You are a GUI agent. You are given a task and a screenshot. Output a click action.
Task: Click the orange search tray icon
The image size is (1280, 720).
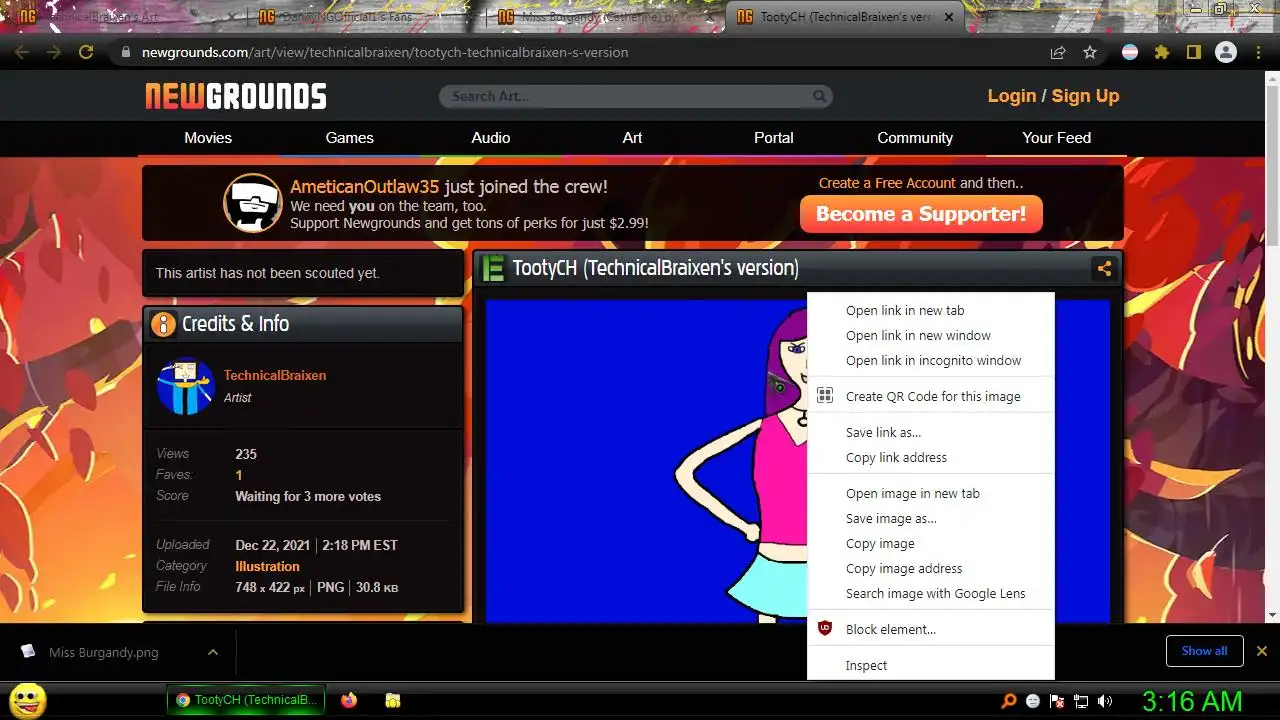1009,701
